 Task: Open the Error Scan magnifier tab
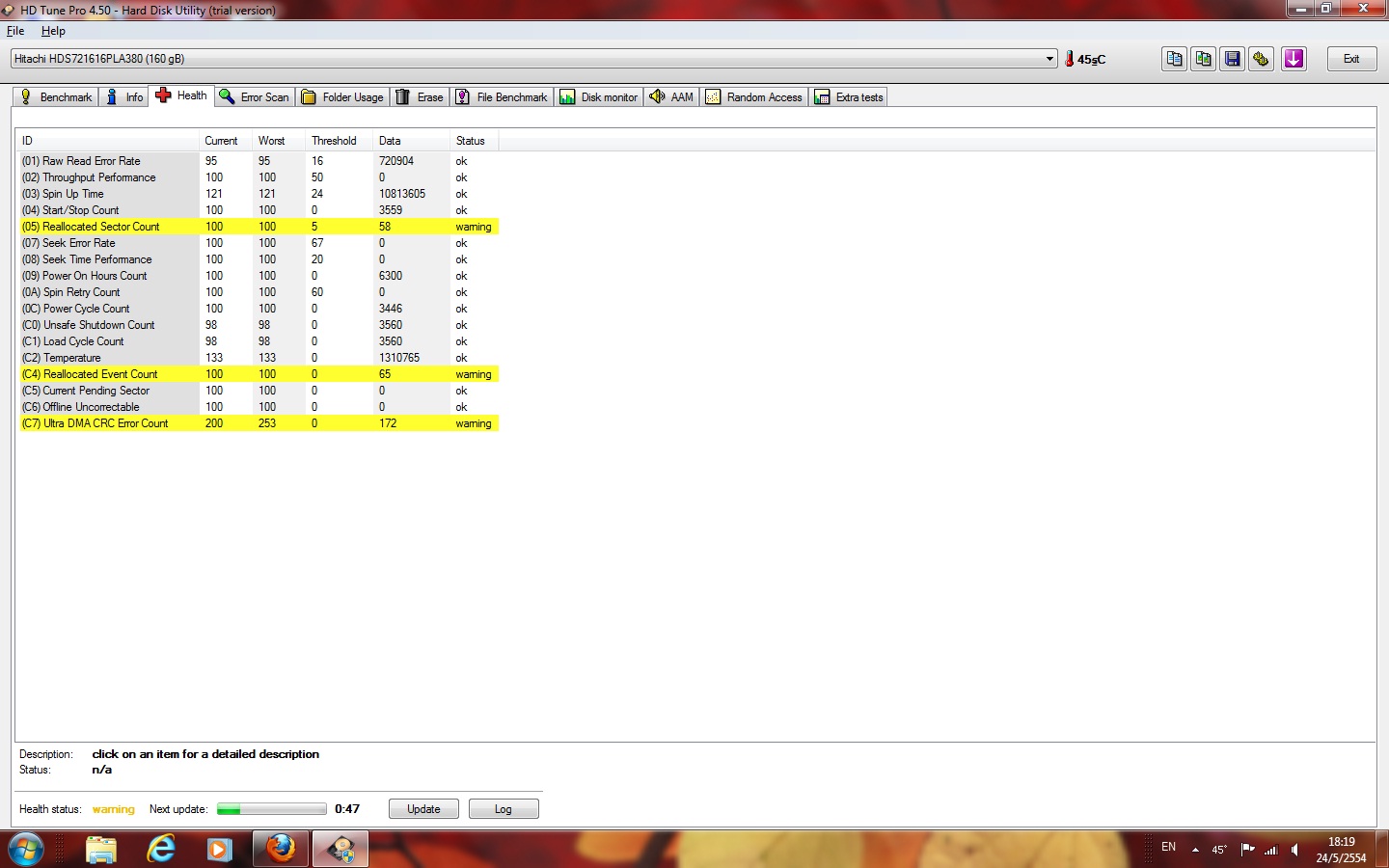(x=254, y=97)
